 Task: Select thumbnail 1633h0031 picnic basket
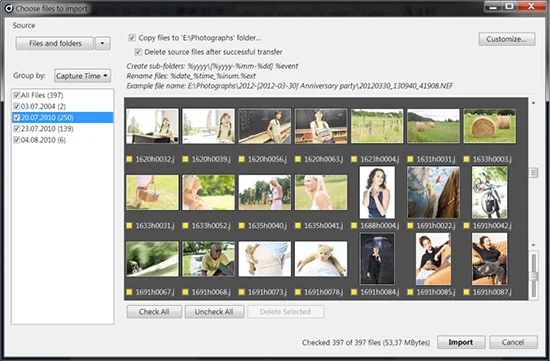pyautogui.click(x=152, y=193)
